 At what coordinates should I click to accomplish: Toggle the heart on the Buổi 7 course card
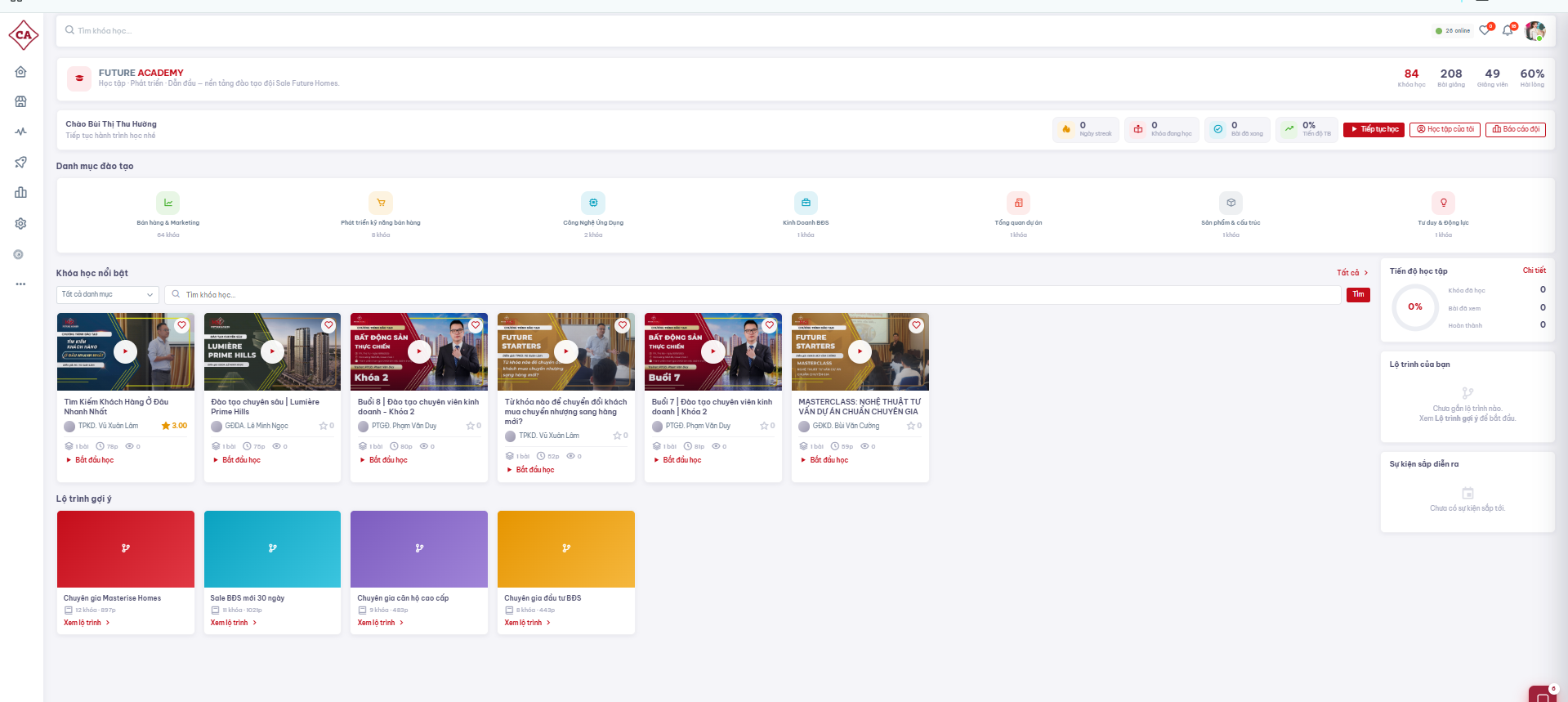tap(770, 325)
